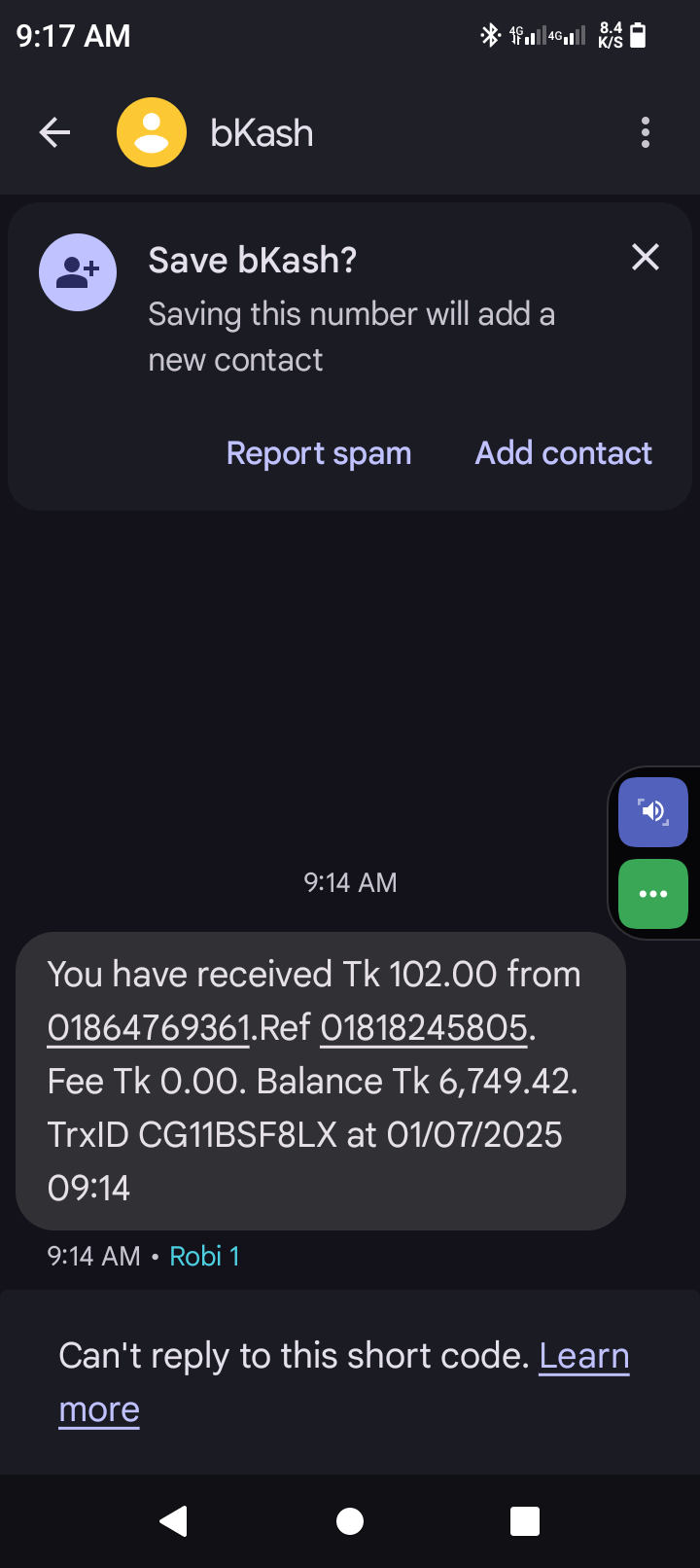Tap the add-contact person icon
The width and height of the screenshot is (700, 1568).
tap(78, 273)
